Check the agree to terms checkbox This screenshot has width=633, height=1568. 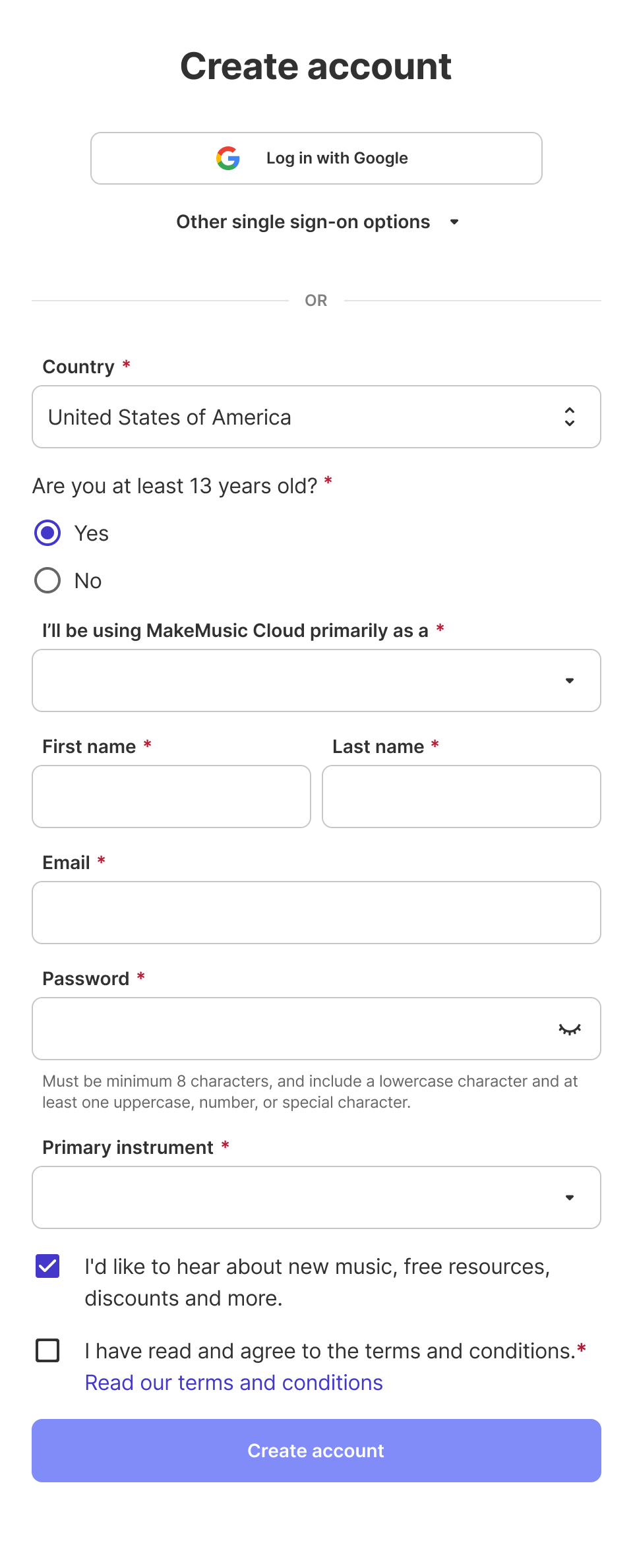(x=47, y=1350)
